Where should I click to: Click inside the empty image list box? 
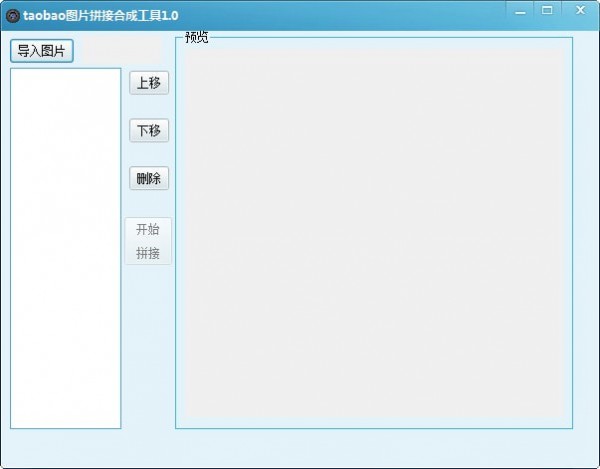click(66, 248)
